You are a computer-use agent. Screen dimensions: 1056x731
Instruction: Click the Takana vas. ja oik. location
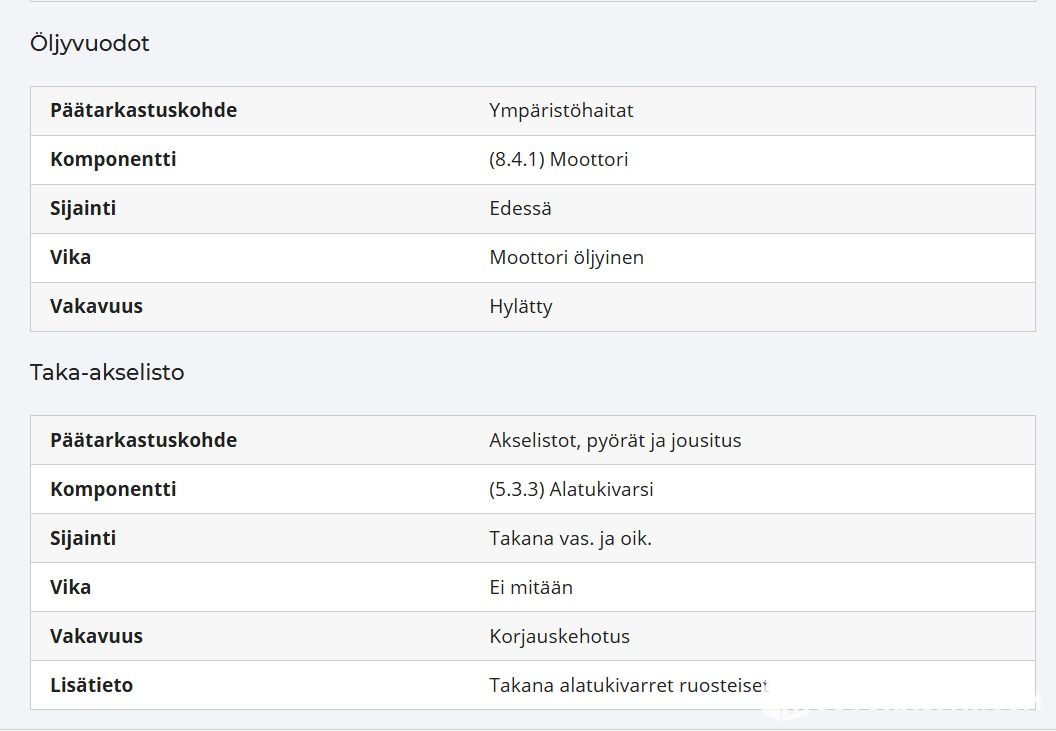point(570,538)
